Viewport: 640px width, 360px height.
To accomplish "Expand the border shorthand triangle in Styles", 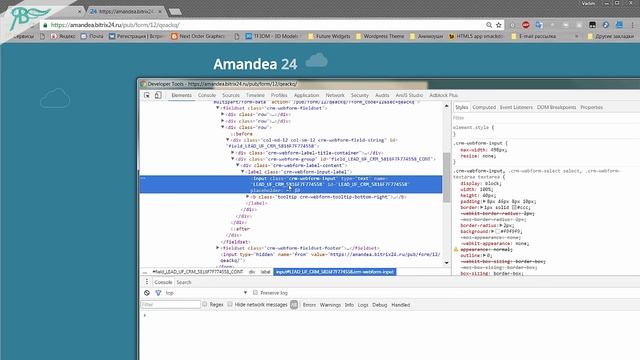I will 482,207.
